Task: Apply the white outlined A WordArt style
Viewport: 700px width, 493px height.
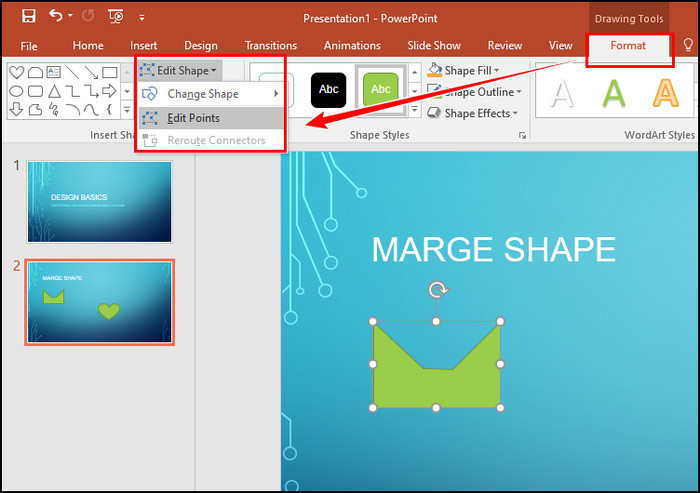Action: (562, 93)
